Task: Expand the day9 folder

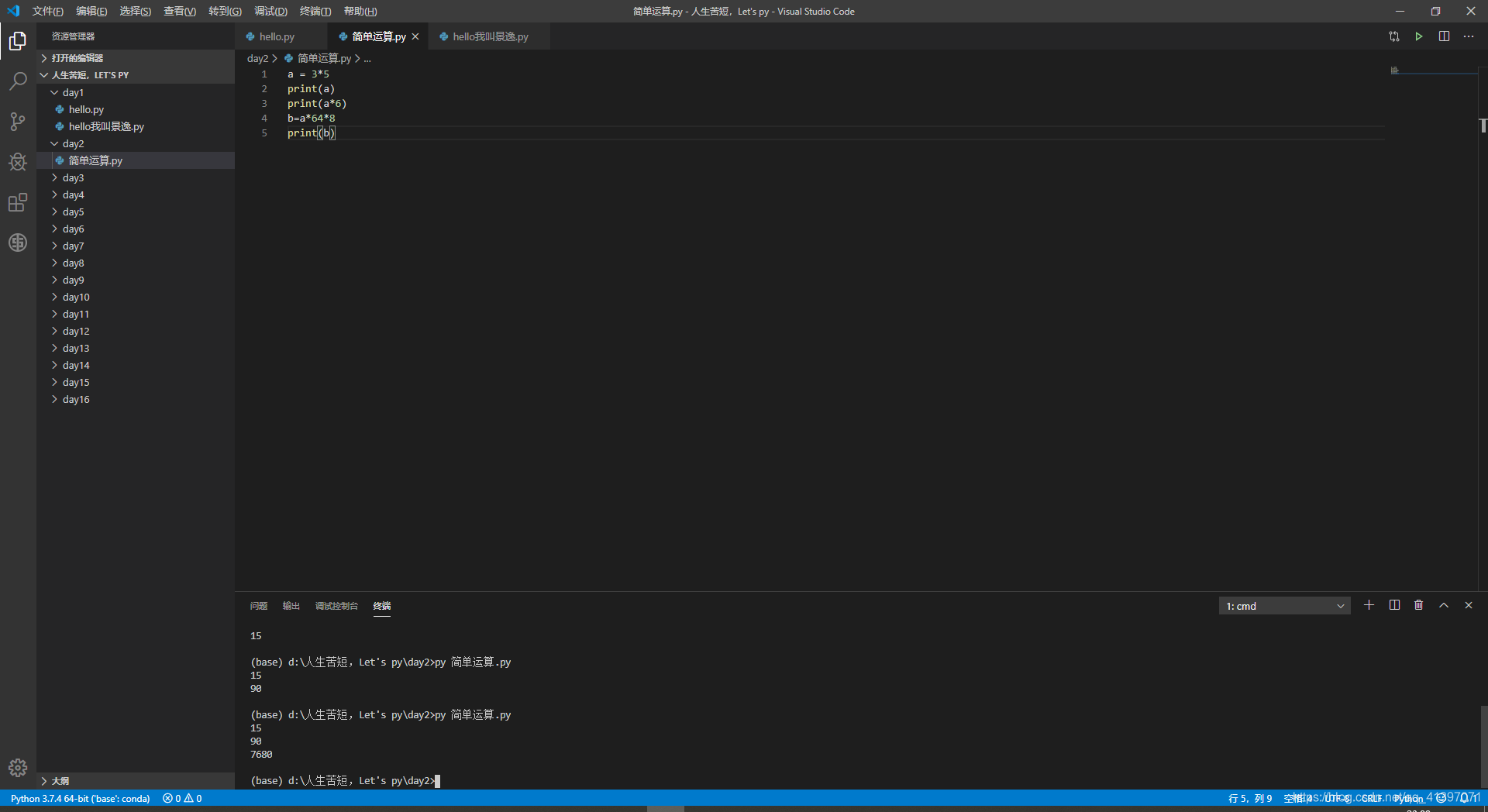Action: pos(136,280)
